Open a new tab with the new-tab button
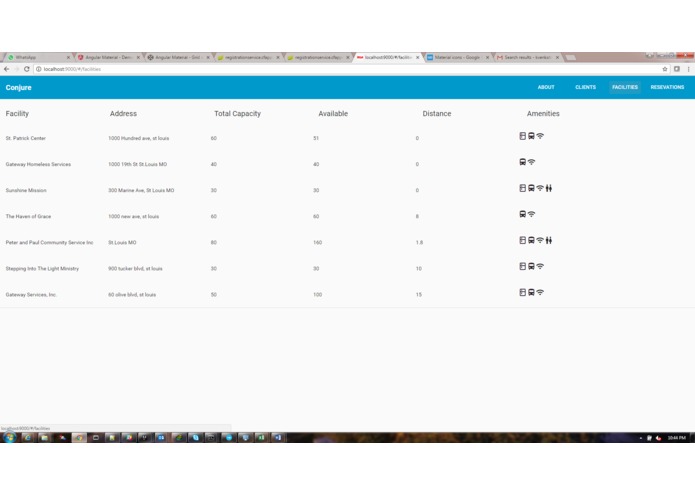The height and width of the screenshot is (494, 695). (571, 58)
